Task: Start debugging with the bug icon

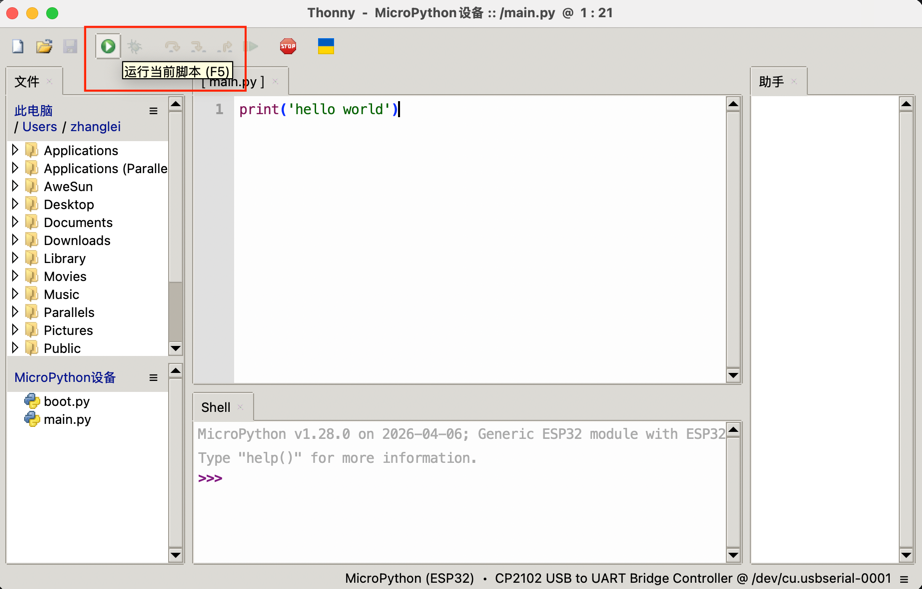Action: pos(135,46)
